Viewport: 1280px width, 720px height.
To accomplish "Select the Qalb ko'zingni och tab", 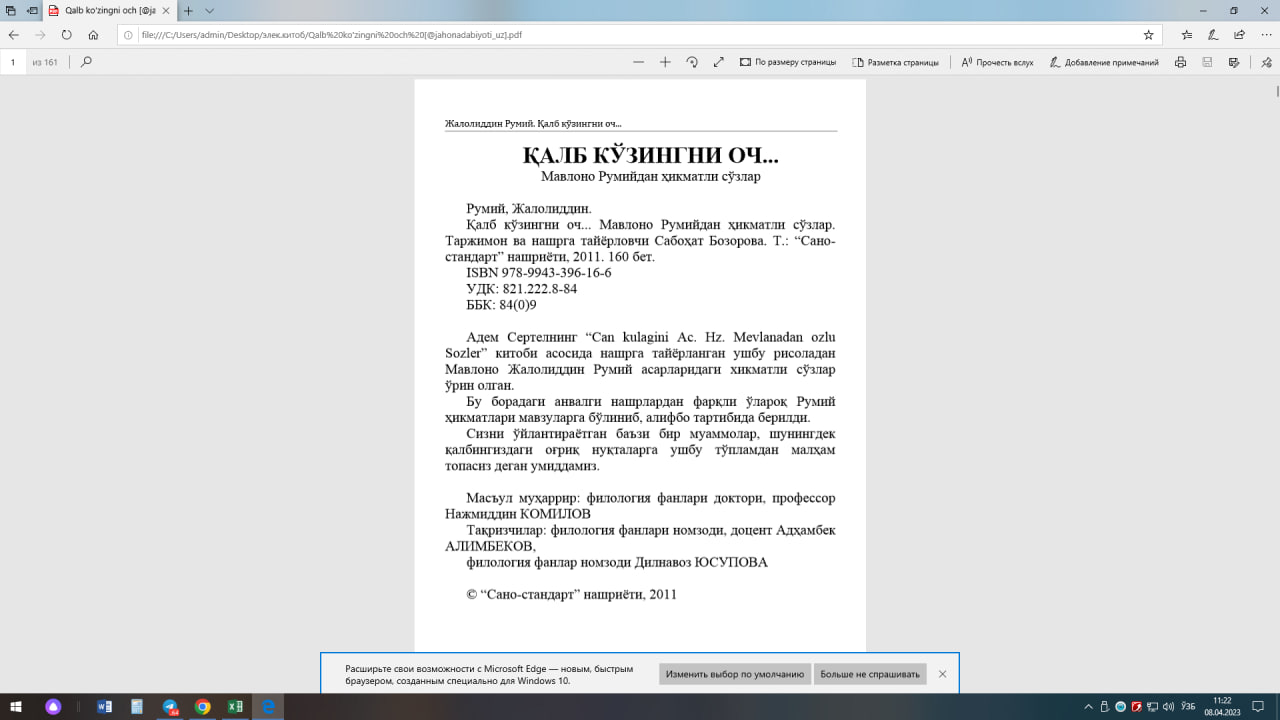I will click(100, 12).
